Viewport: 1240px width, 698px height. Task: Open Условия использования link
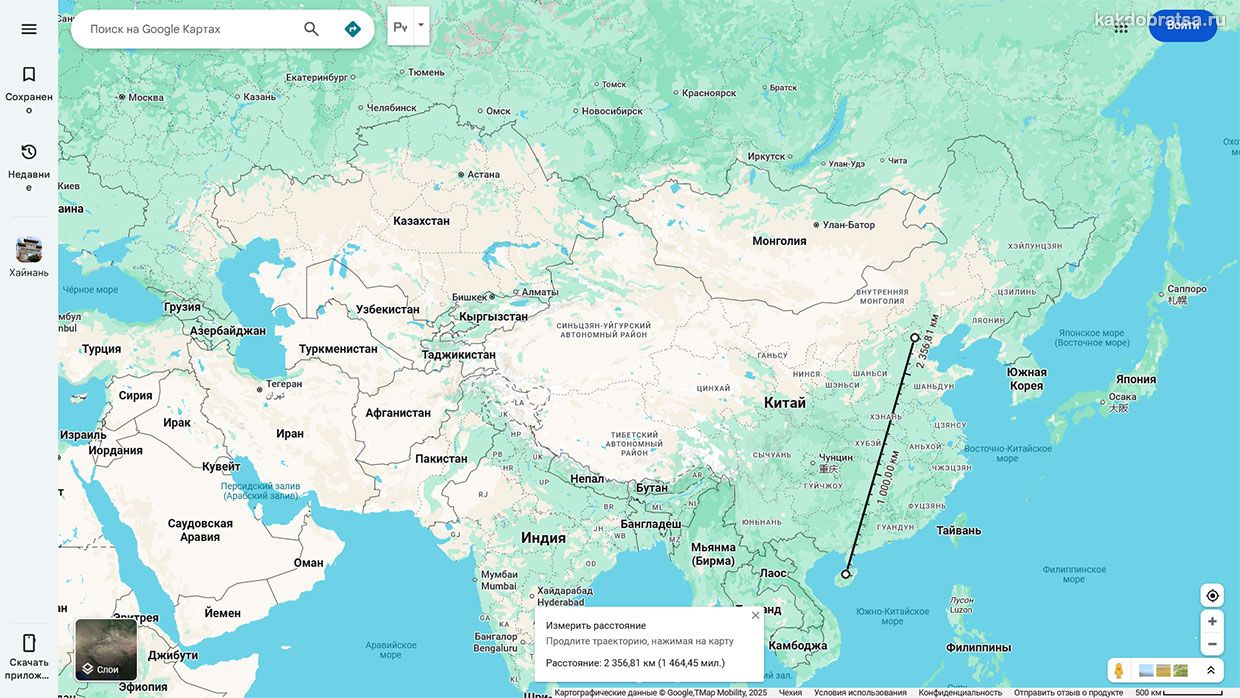coord(860,692)
